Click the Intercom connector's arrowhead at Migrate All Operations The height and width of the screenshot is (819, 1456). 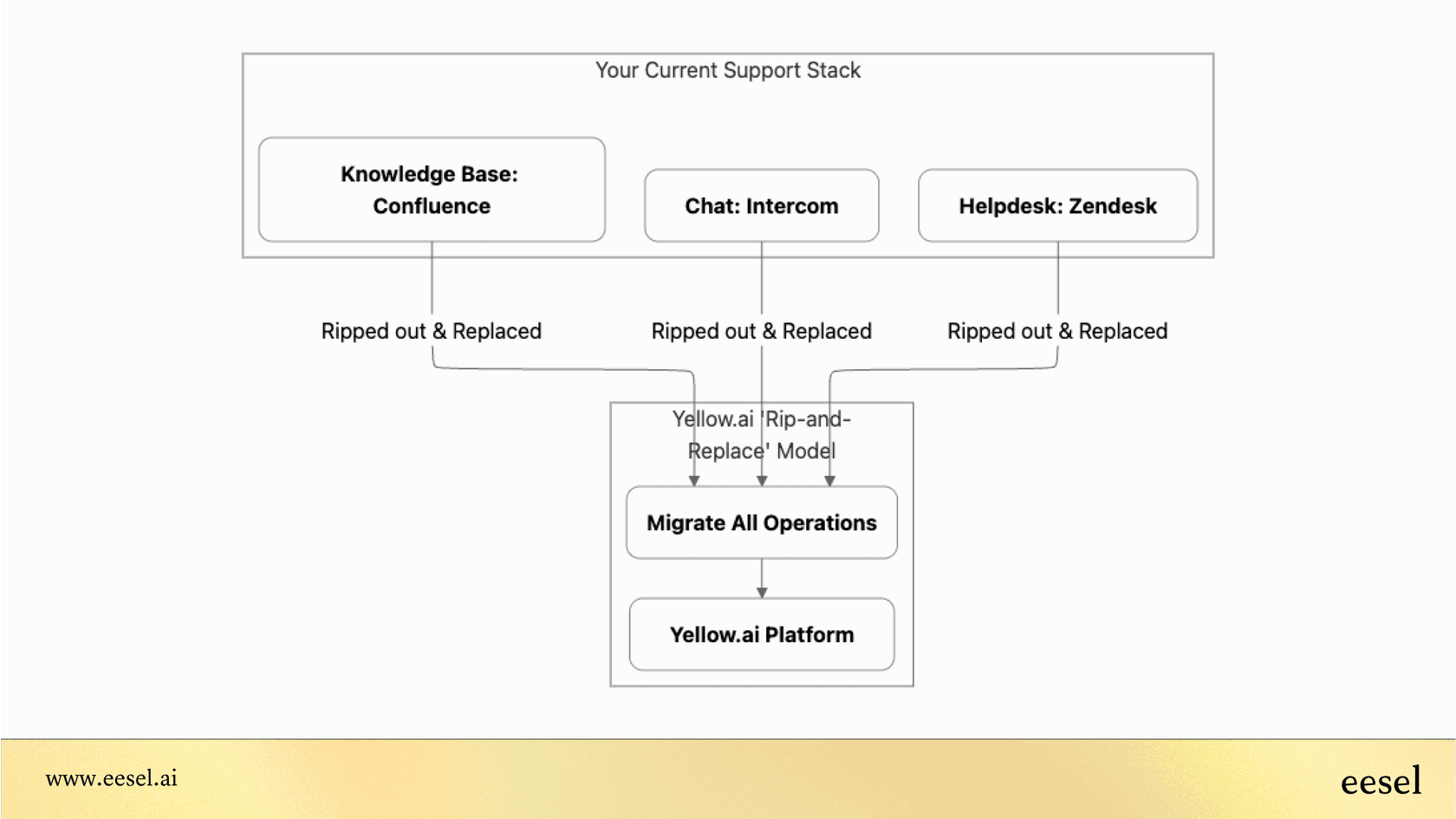[x=762, y=481]
